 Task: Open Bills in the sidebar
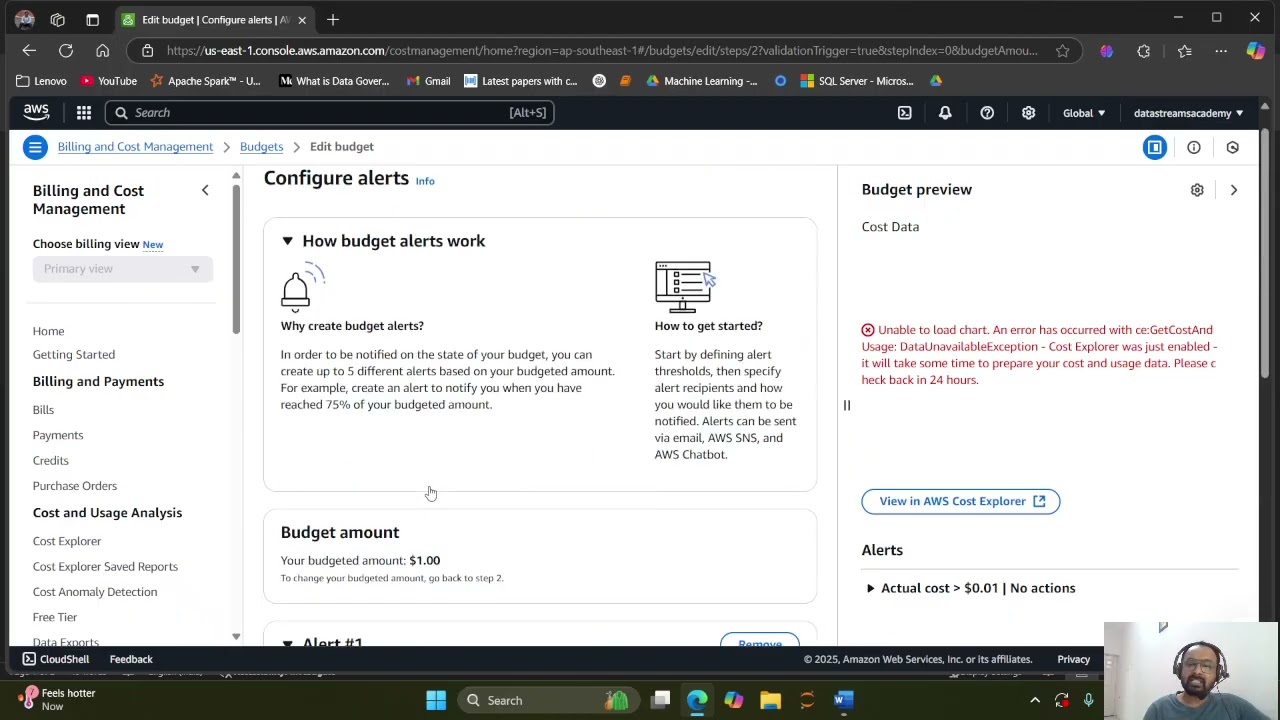[43, 410]
